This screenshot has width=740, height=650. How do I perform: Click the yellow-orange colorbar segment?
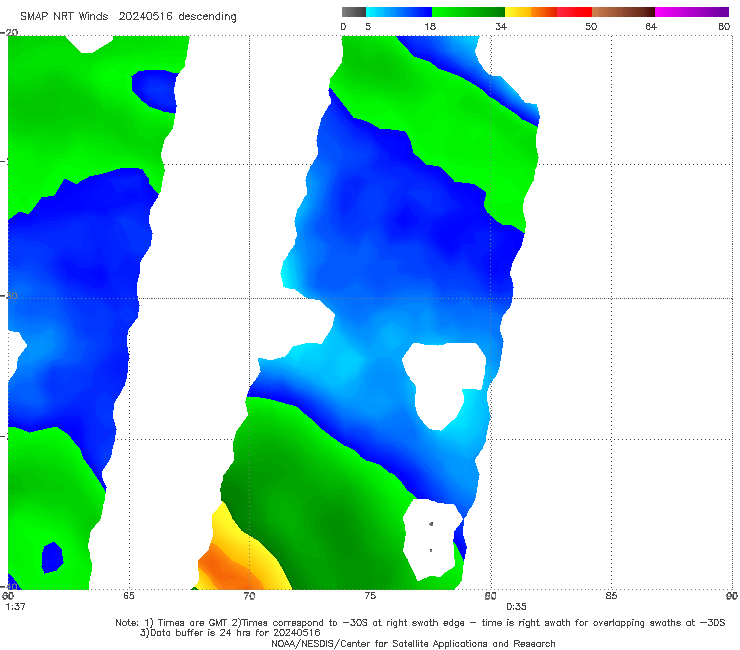(x=531, y=12)
